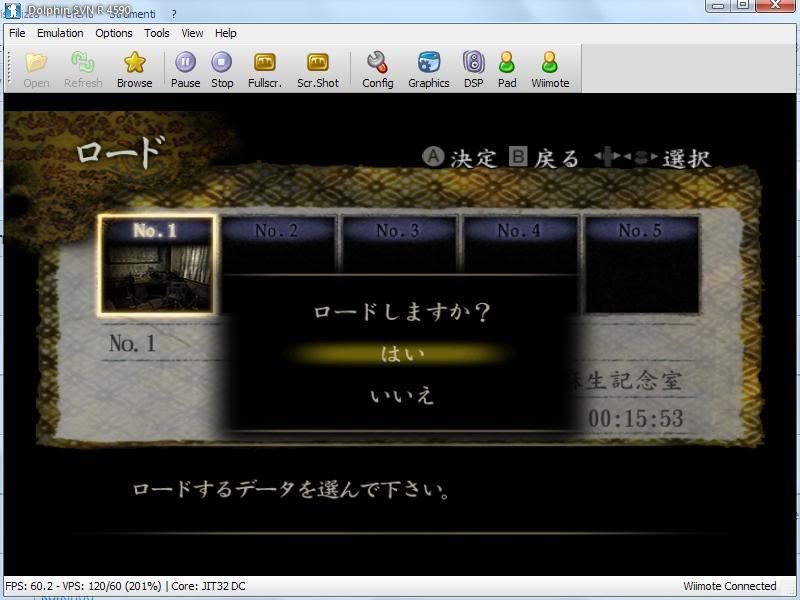
Task: Open Browse with the star icon
Action: point(135,70)
